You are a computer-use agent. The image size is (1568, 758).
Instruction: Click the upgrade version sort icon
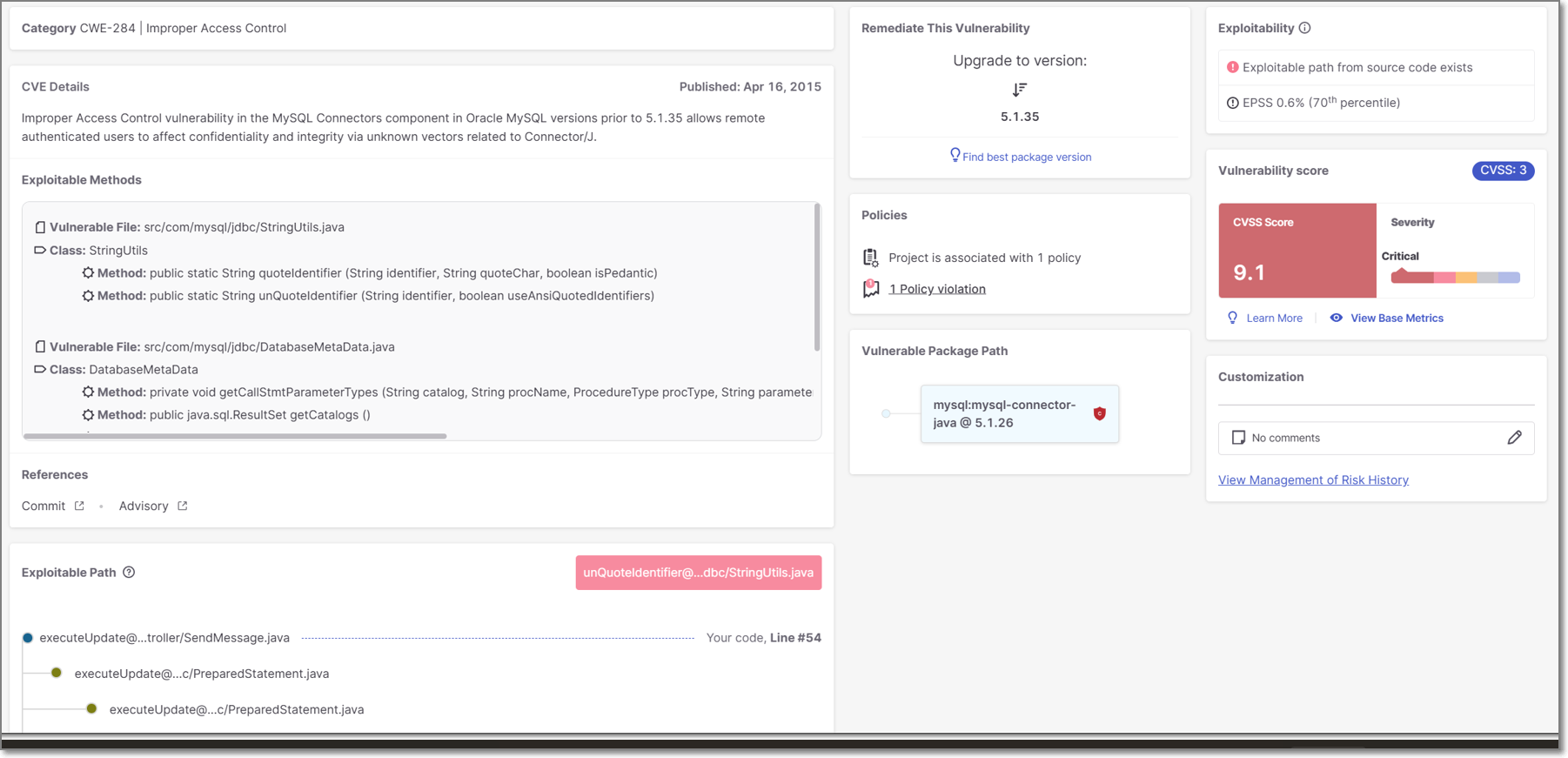coord(1020,90)
